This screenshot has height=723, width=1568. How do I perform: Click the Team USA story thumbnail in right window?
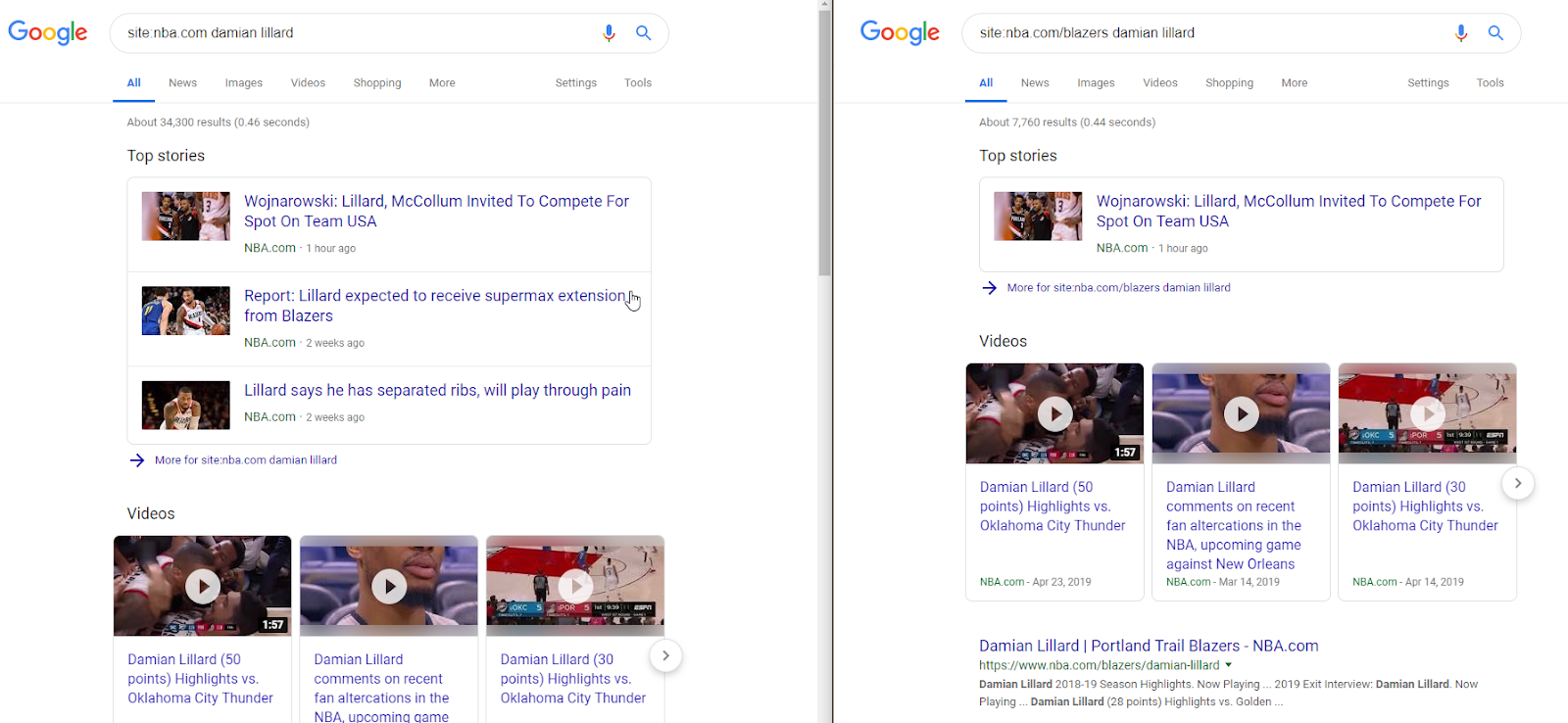point(1039,217)
